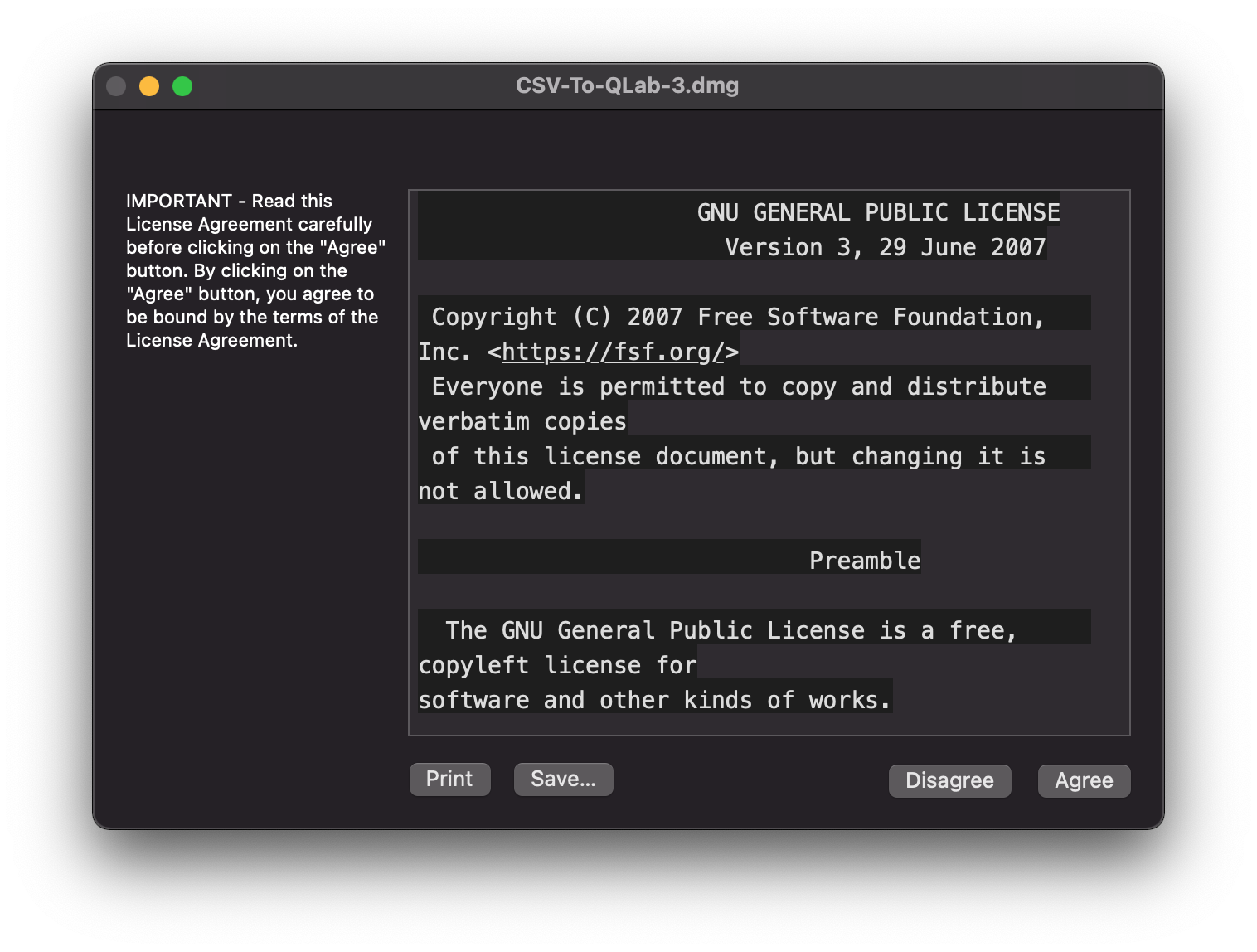Screen dimensions: 1257x952
Task: Click the 'IMPORTANT - Read this' notice text
Action: 229,201
